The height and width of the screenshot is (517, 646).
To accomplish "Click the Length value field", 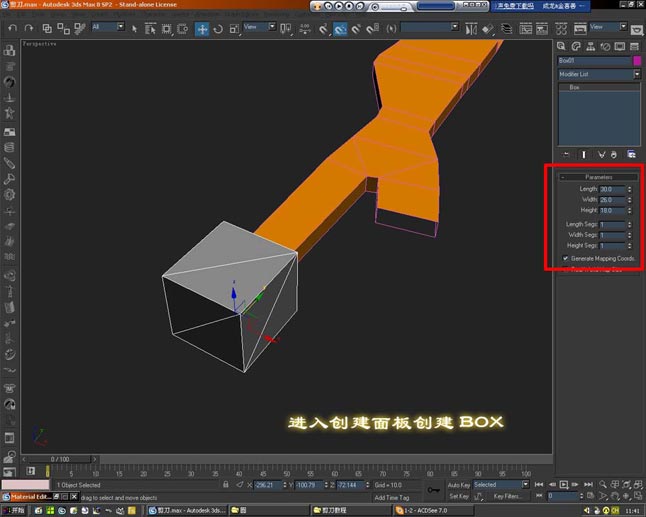I will pos(612,189).
